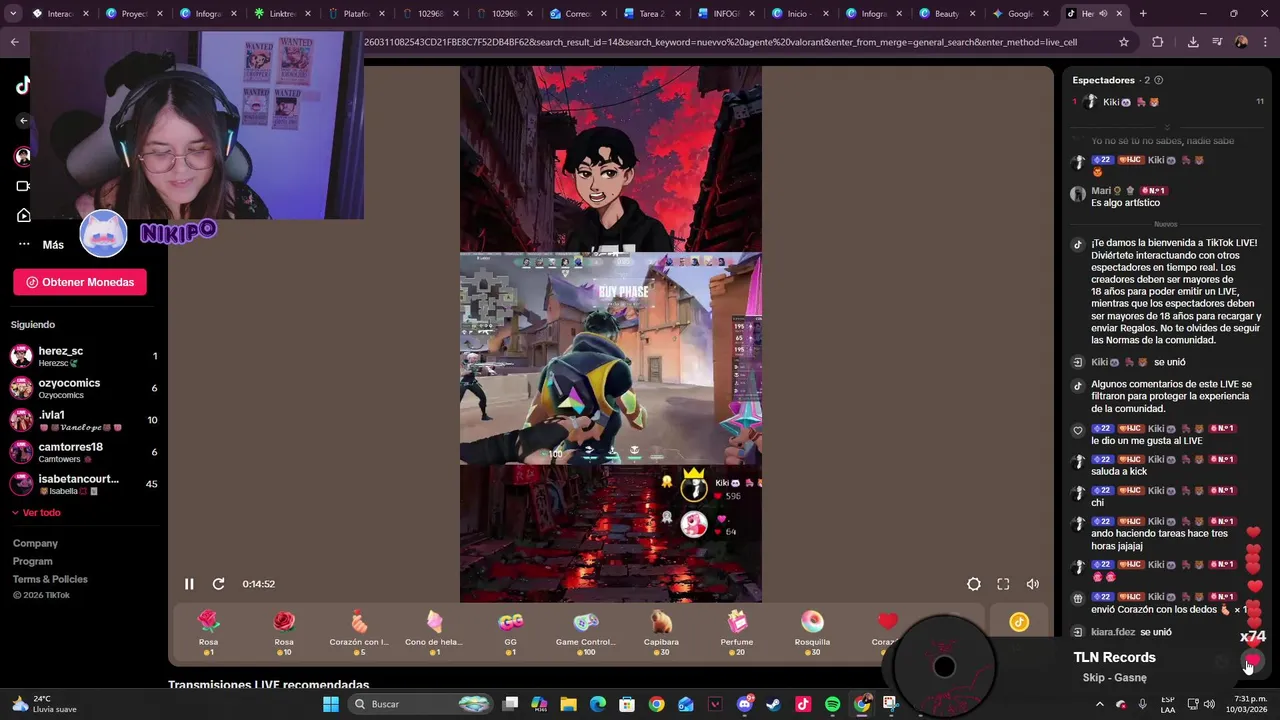Open camtorres18 in the following list

point(84,452)
